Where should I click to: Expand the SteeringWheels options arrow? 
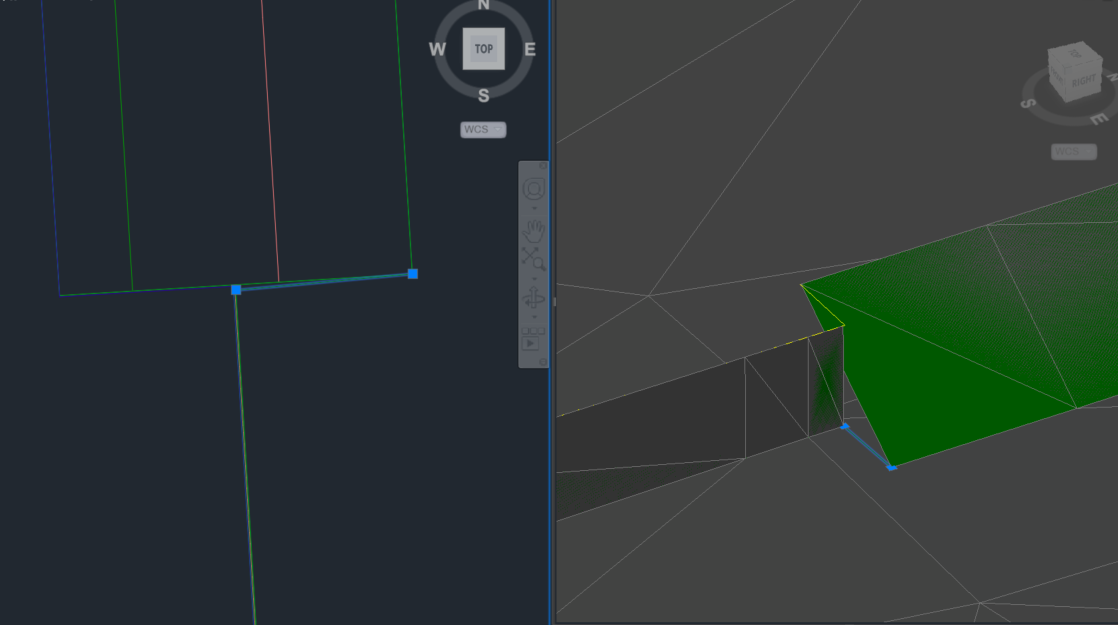(x=534, y=208)
